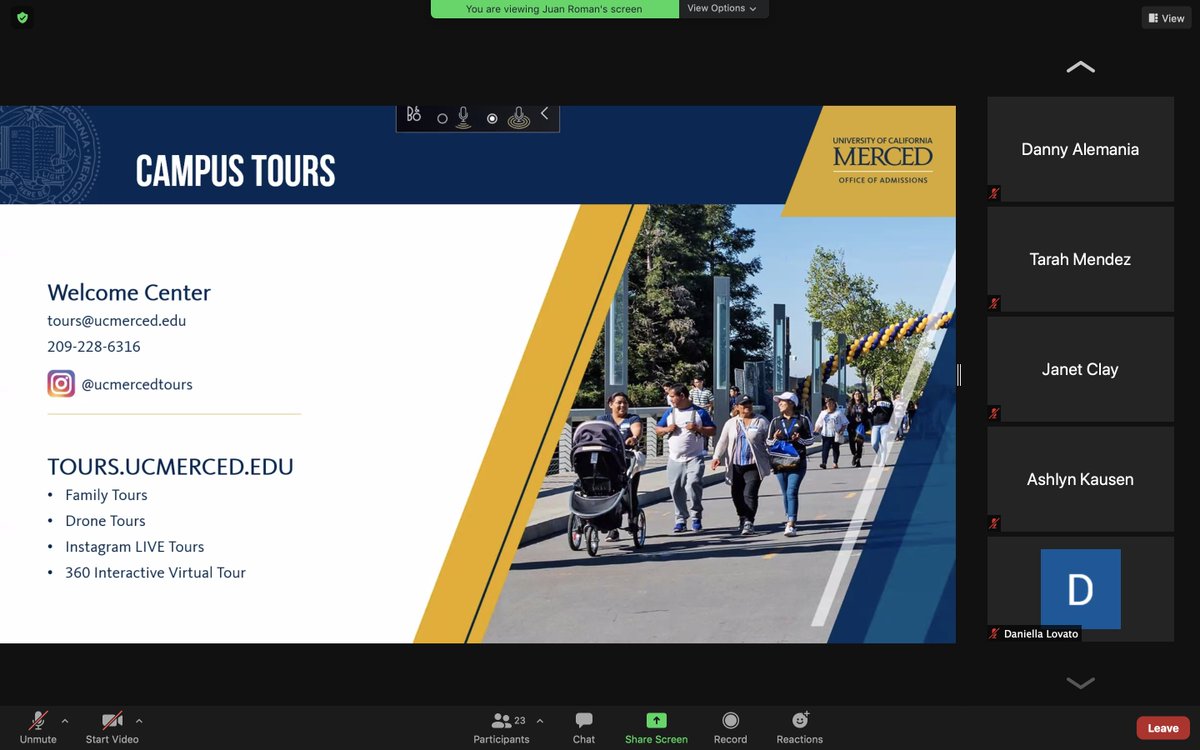Click the Share Screen button
Screen dimensions: 1200x750
click(x=656, y=727)
